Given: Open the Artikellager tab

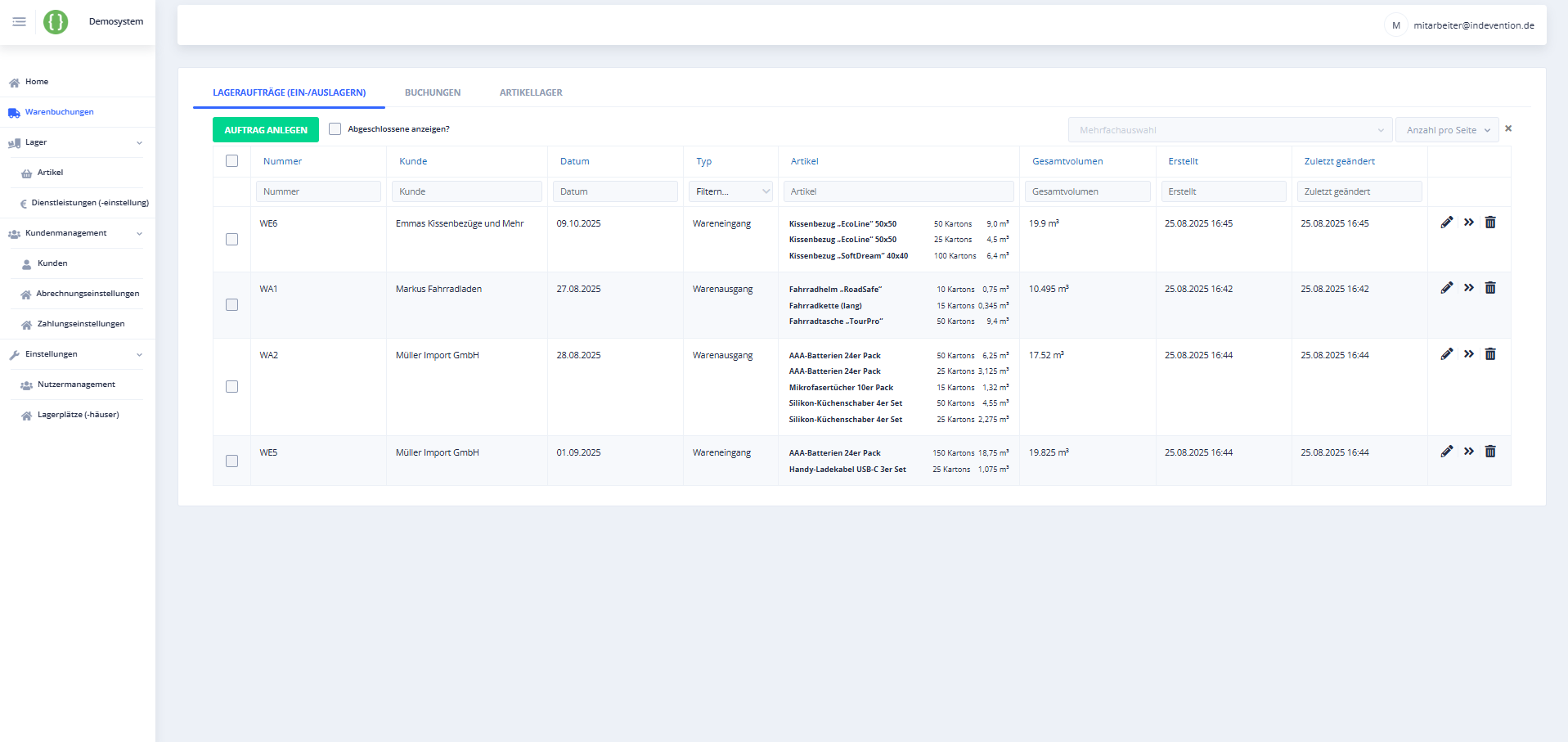Looking at the screenshot, I should tap(531, 92).
